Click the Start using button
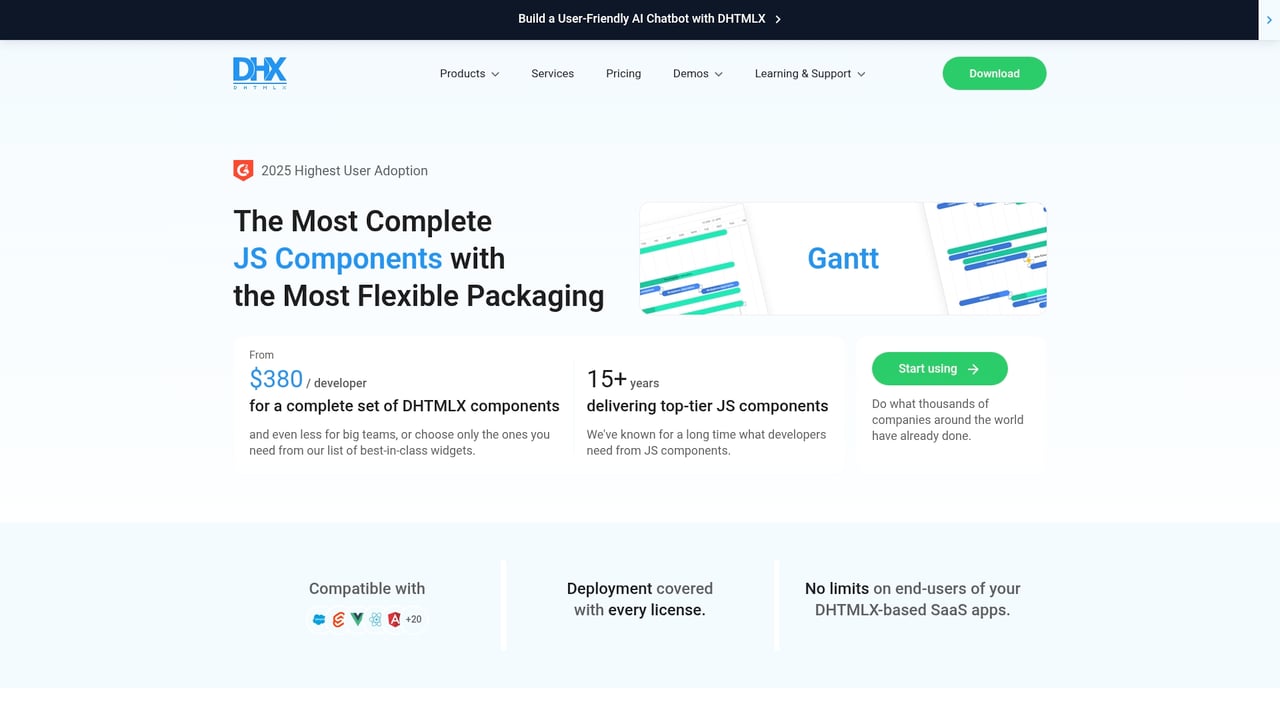Image resolution: width=1280 pixels, height=720 pixels. point(939,368)
